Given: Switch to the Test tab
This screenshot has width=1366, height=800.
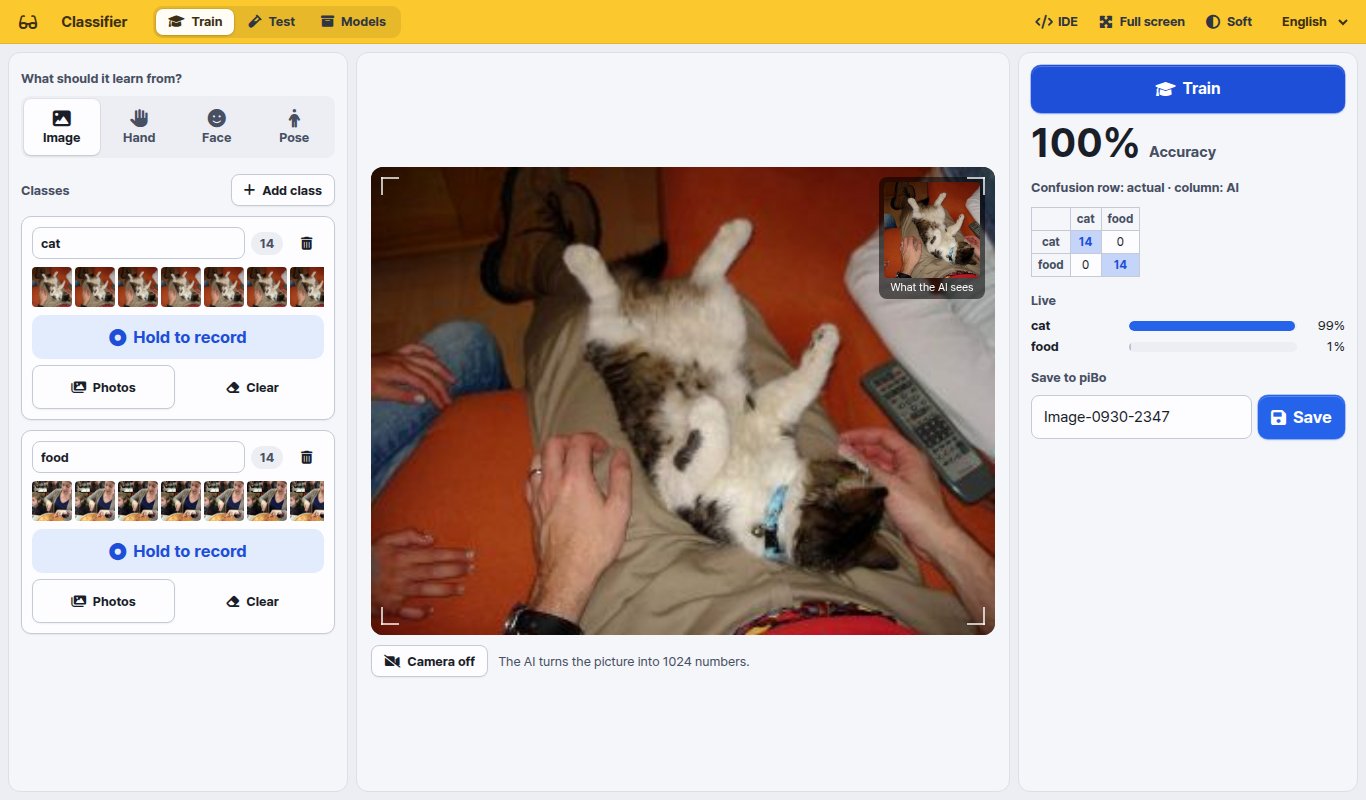Looking at the screenshot, I should (x=272, y=22).
